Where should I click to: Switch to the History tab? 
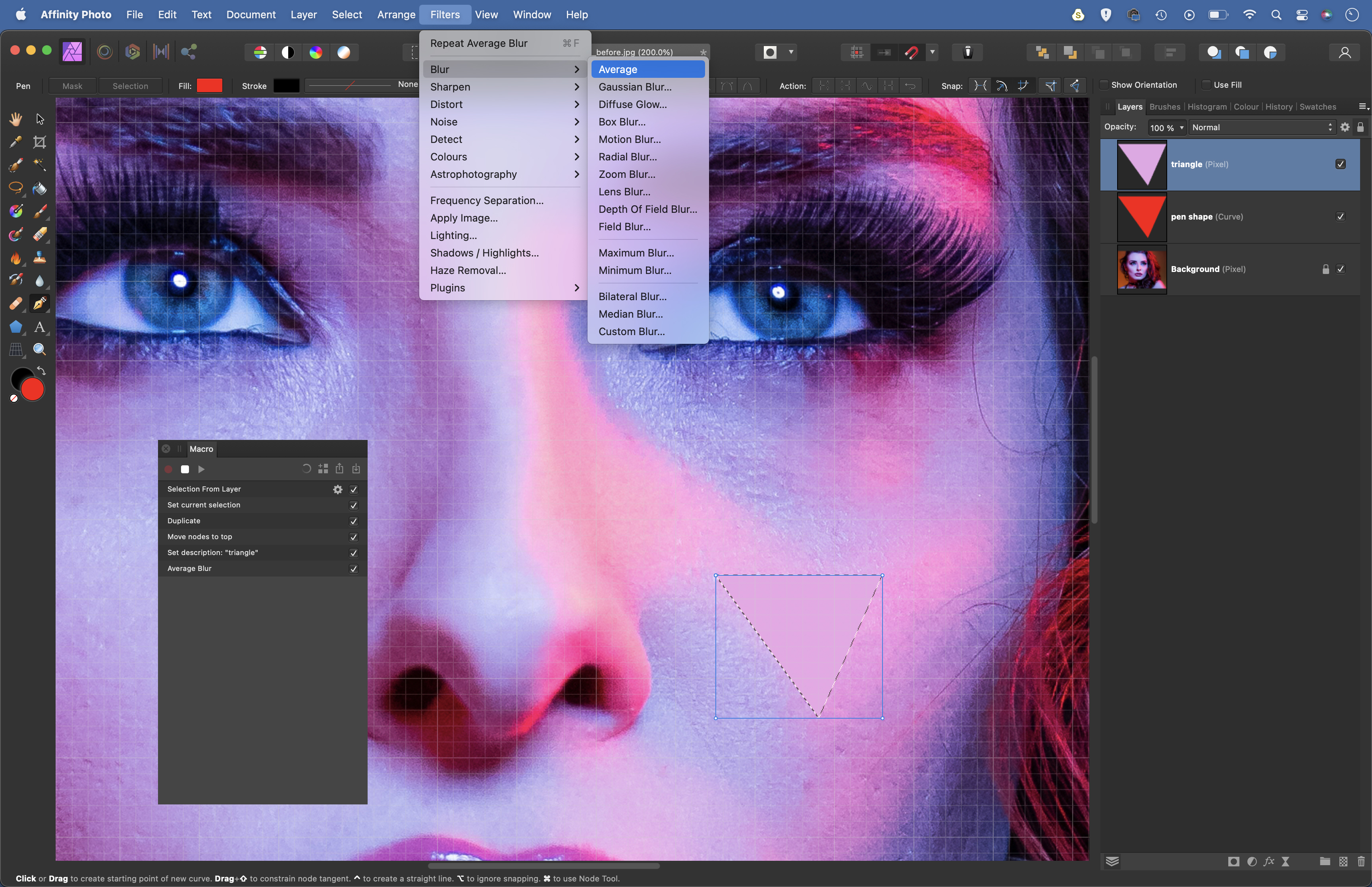tap(1278, 106)
